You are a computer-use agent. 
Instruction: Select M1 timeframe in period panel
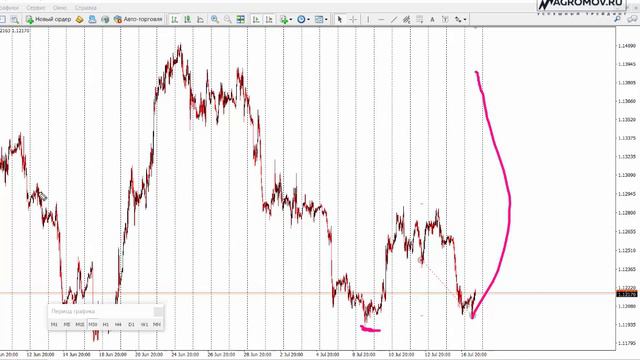pyautogui.click(x=54, y=324)
